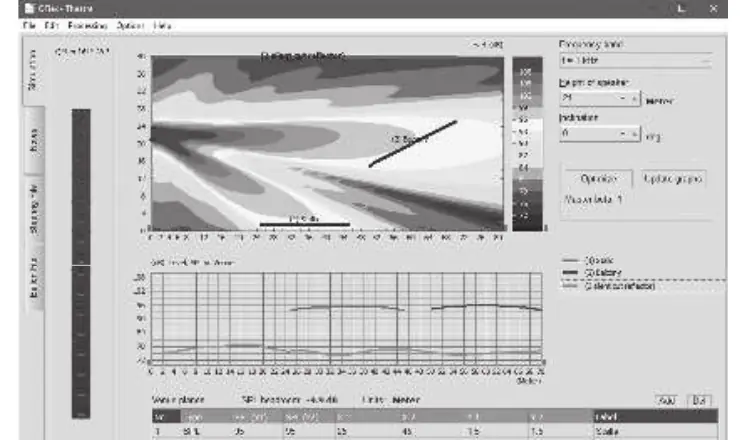746x440 pixels.
Task: Open the Edit menu
Action: tap(51, 25)
